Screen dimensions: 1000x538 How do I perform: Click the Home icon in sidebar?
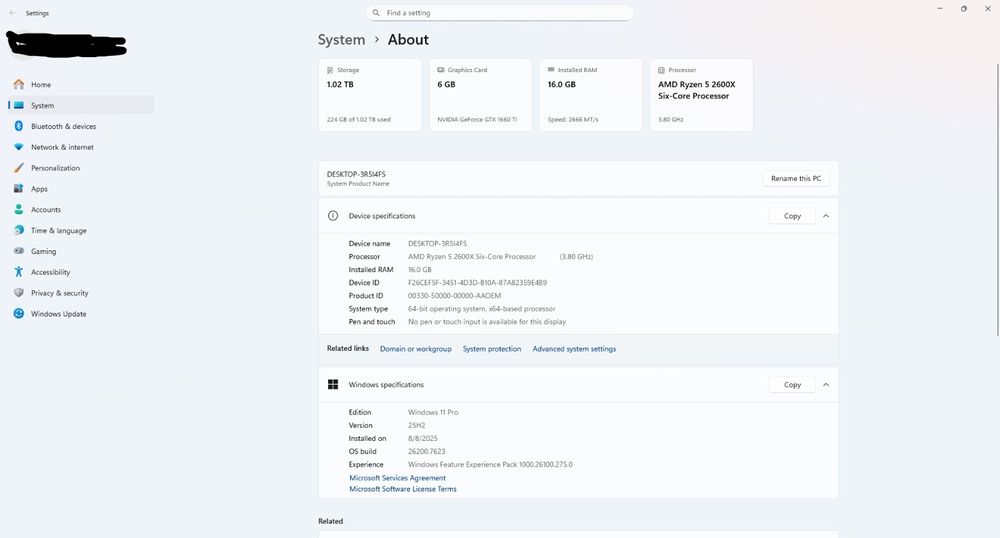coord(19,85)
